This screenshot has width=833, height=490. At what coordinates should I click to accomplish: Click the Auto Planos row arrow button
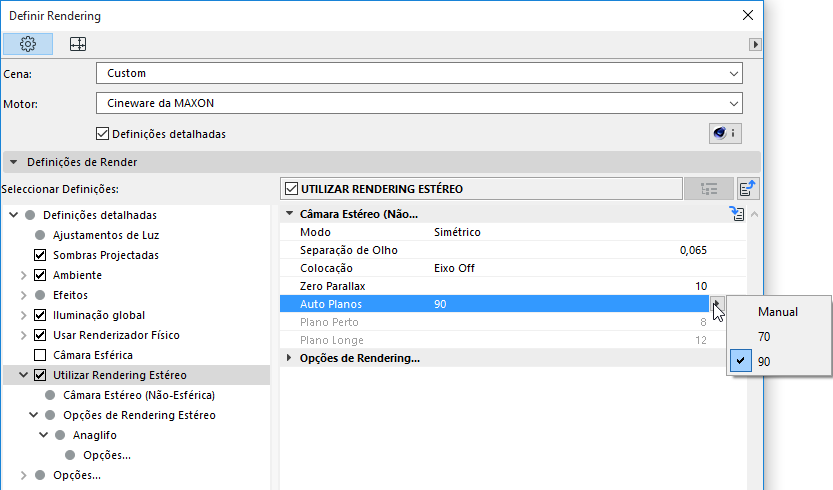[716, 304]
